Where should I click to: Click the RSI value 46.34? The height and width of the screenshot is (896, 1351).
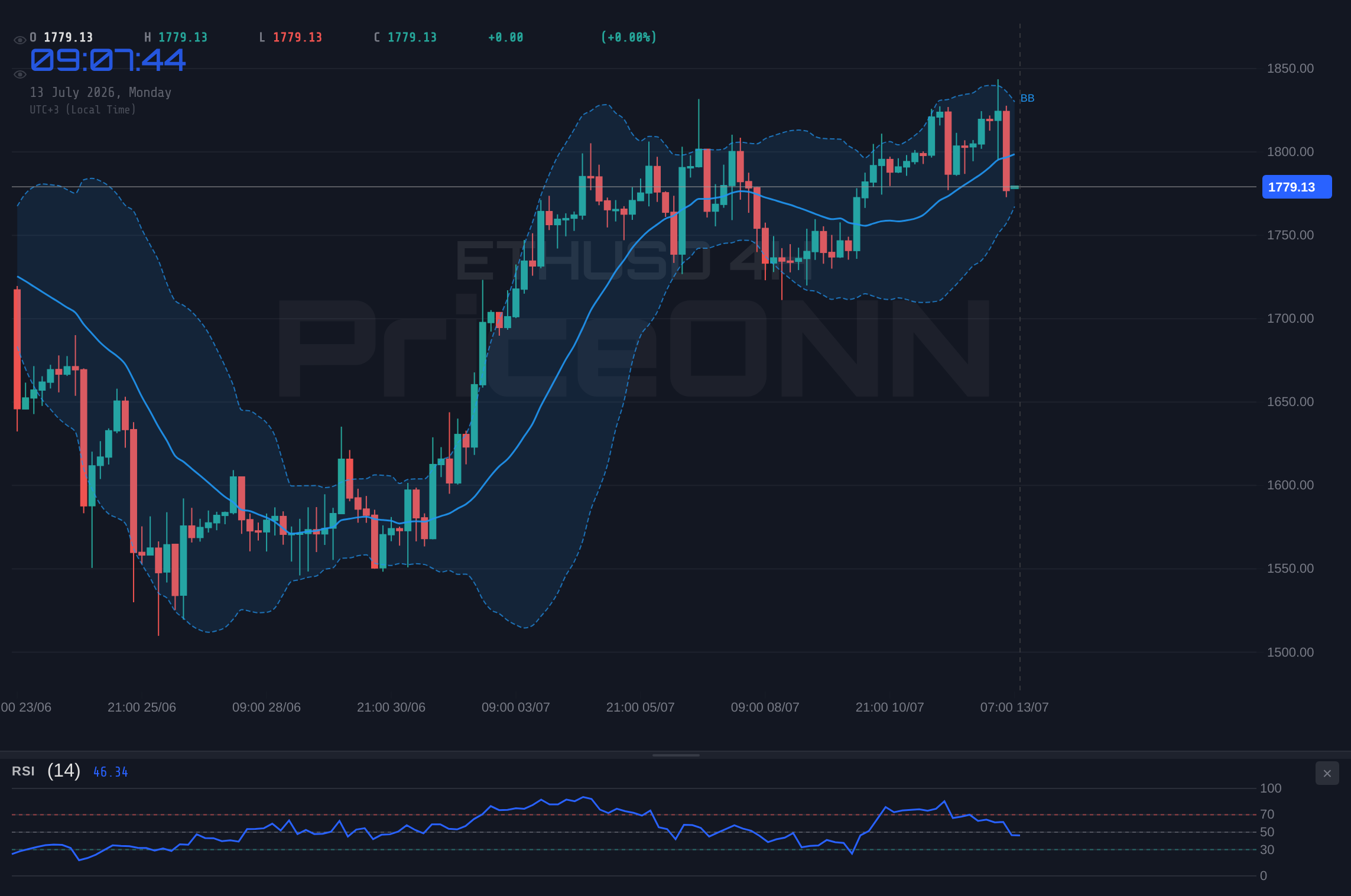tap(111, 772)
